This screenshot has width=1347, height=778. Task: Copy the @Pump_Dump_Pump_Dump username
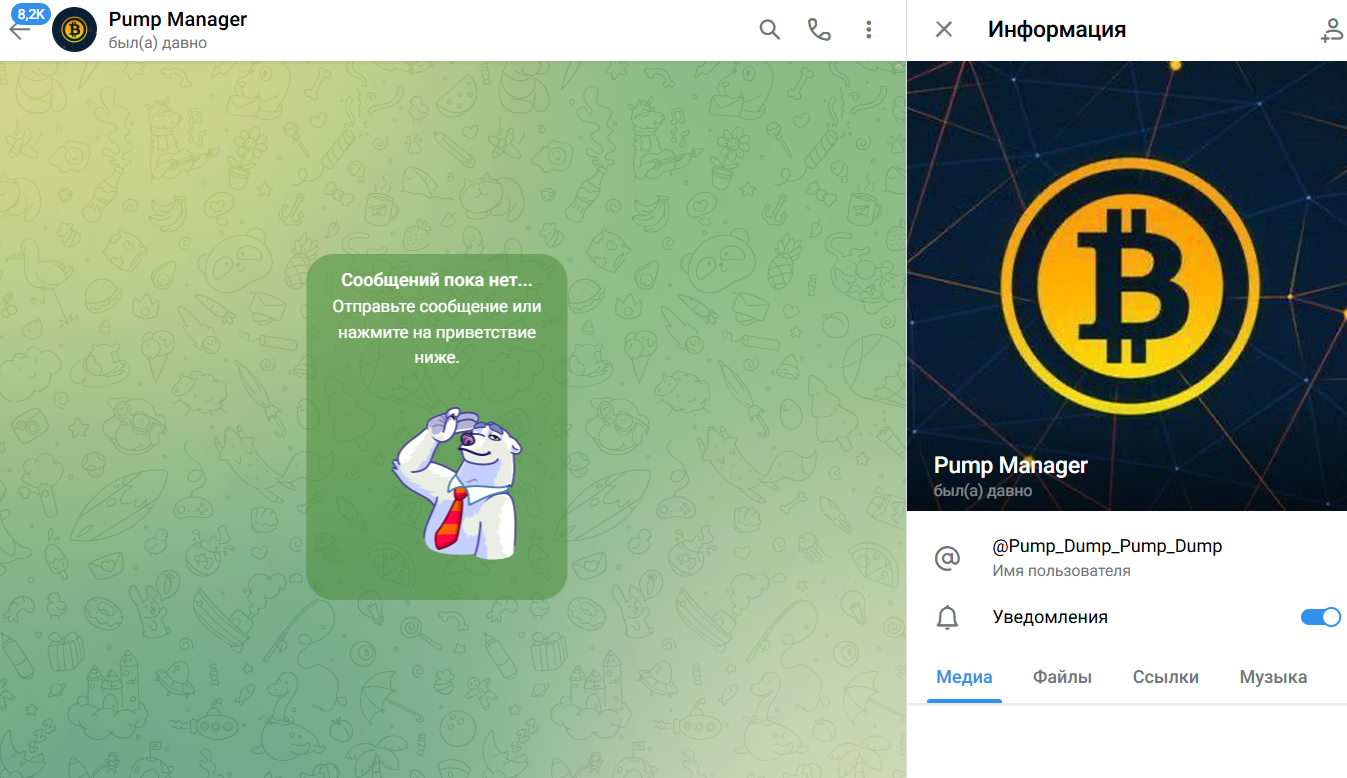click(1107, 546)
